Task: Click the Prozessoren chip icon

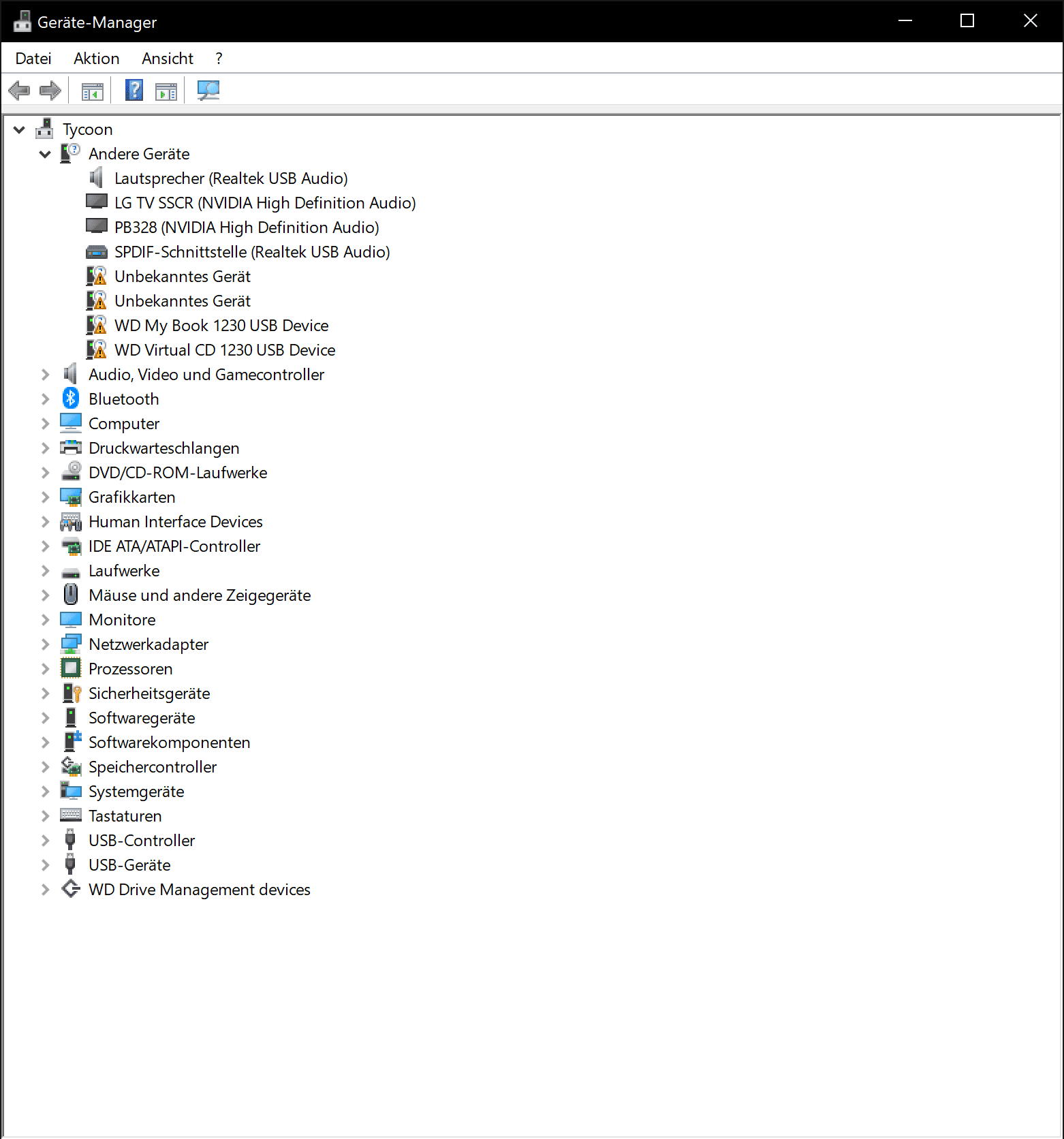Action: tap(71, 668)
